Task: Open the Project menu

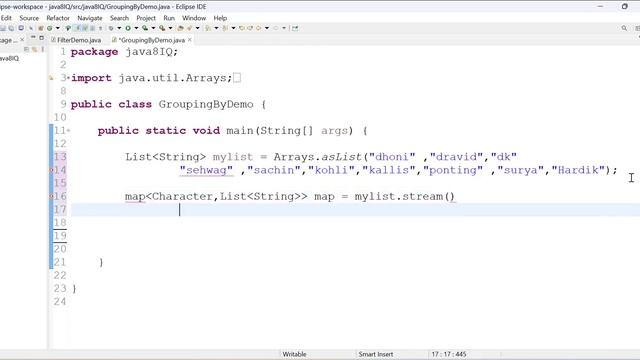Action: point(146,18)
